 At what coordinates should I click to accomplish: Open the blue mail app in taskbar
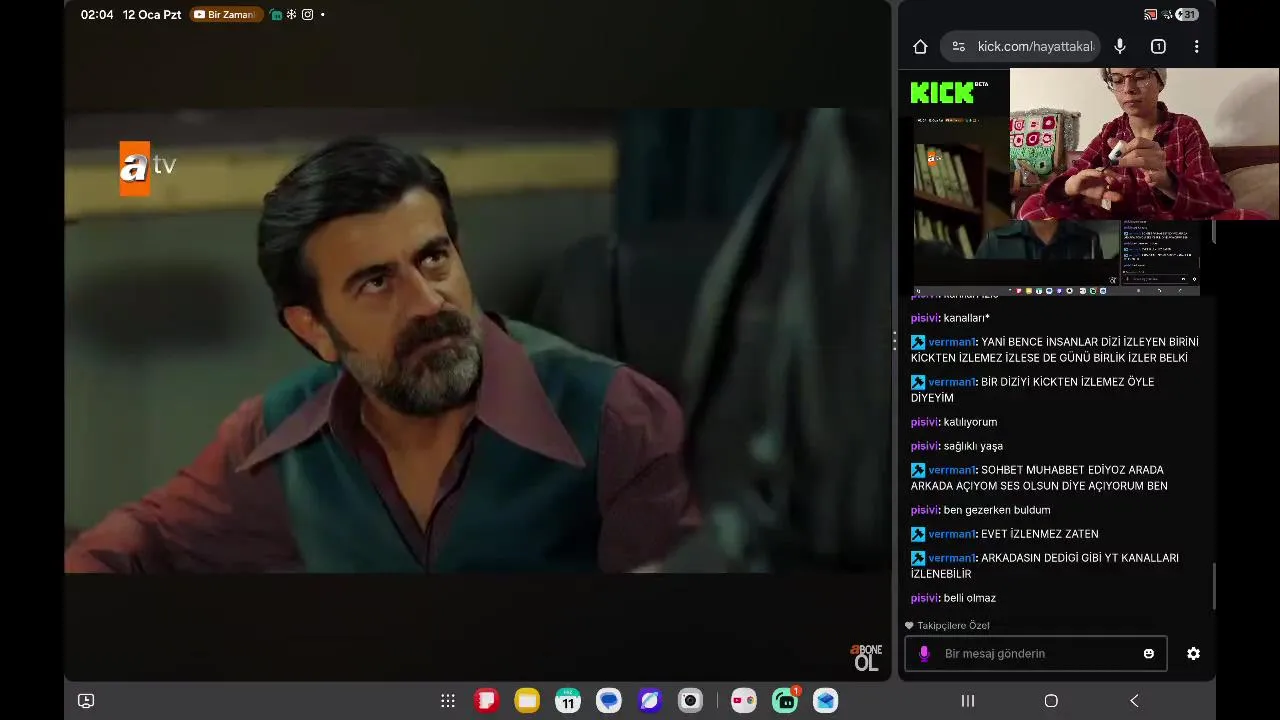coord(825,701)
